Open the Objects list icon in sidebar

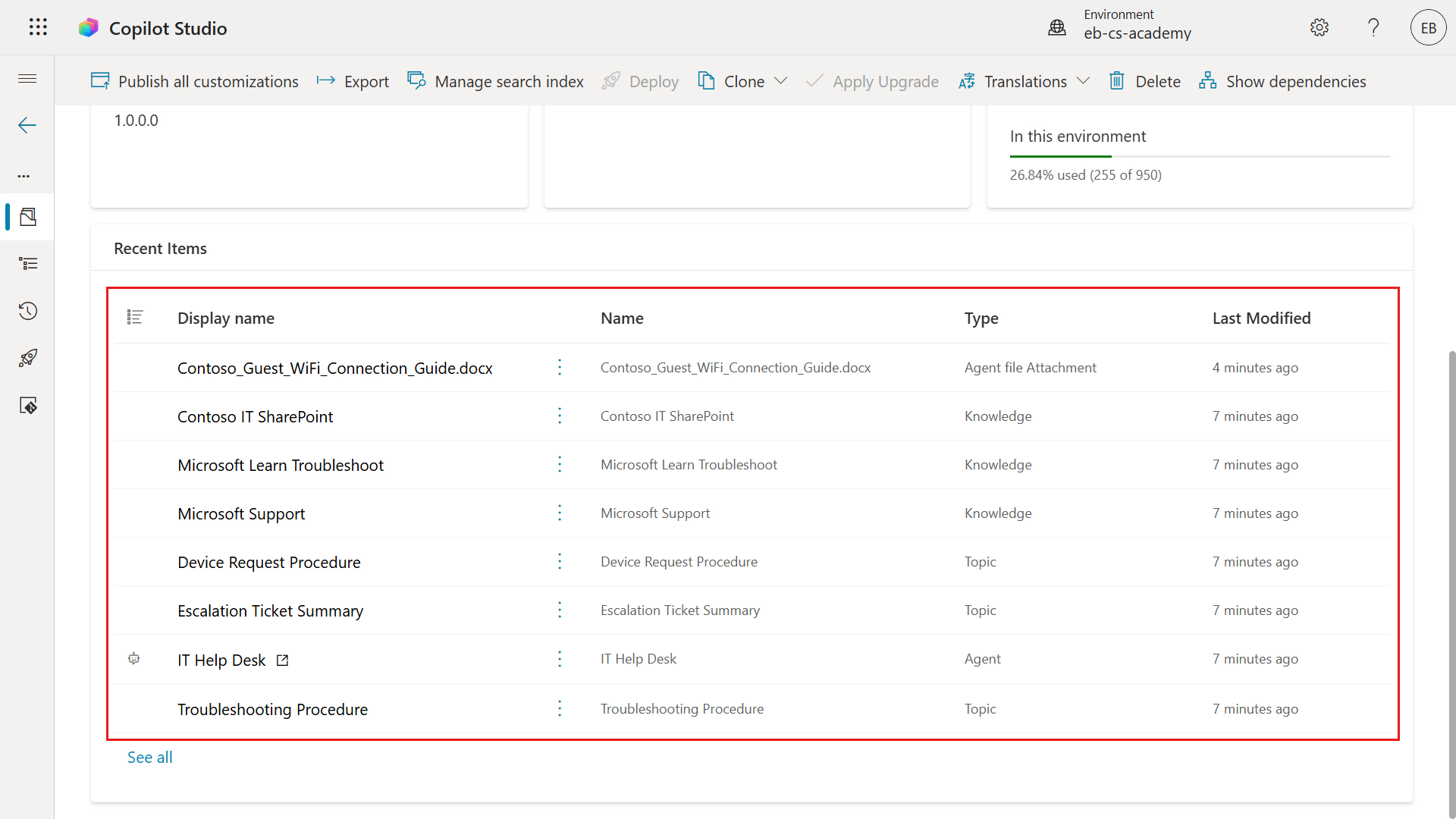pyautogui.click(x=28, y=264)
